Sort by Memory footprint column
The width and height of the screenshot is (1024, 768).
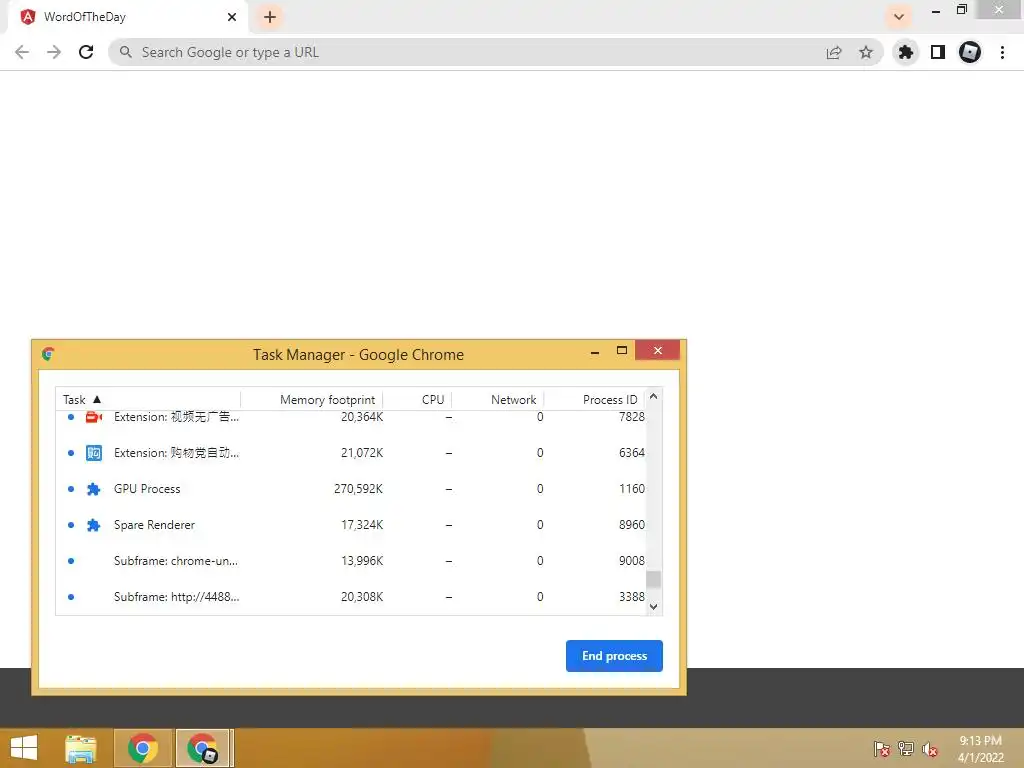pyautogui.click(x=312, y=400)
